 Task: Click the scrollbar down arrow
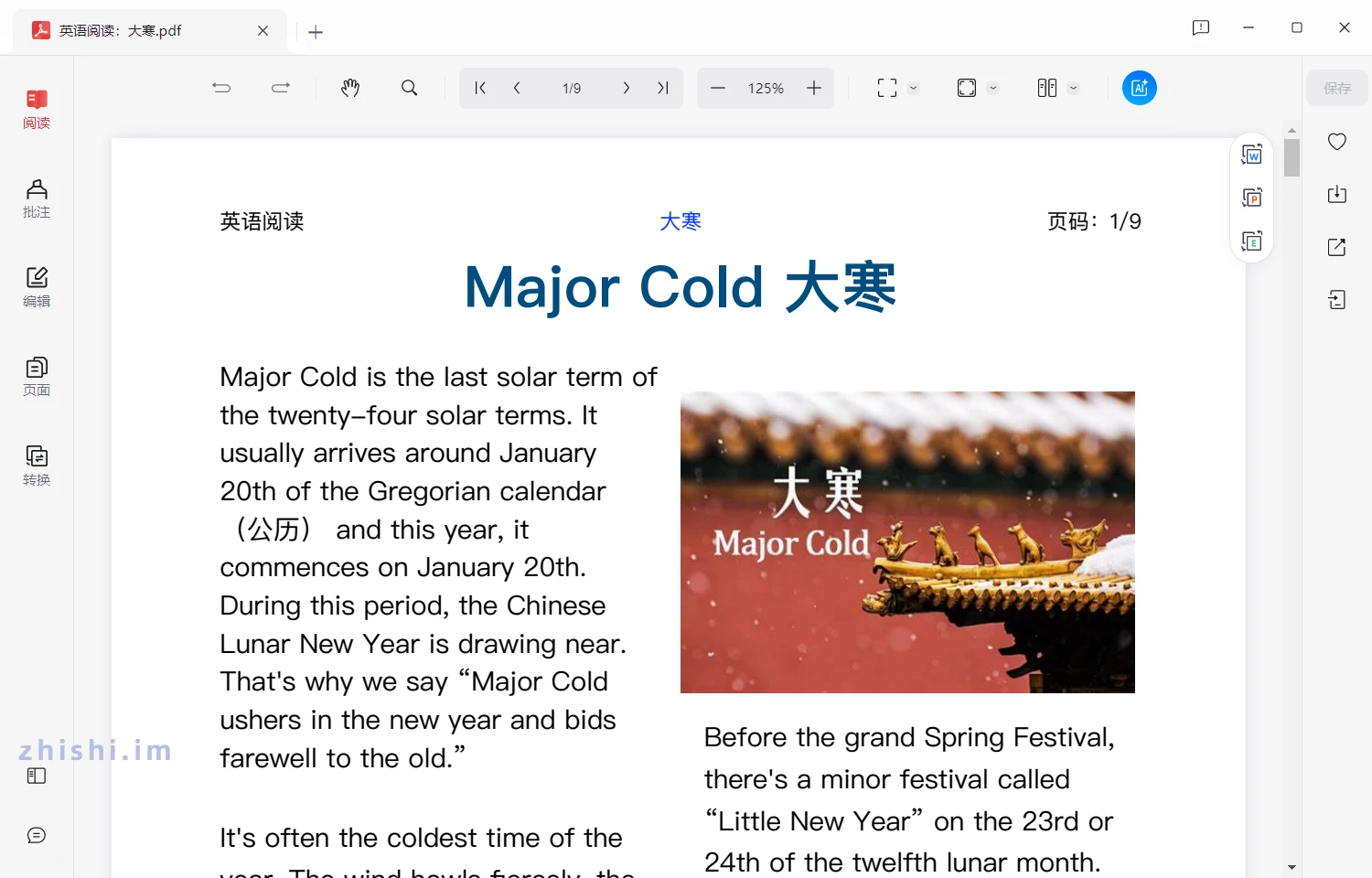tap(1292, 867)
